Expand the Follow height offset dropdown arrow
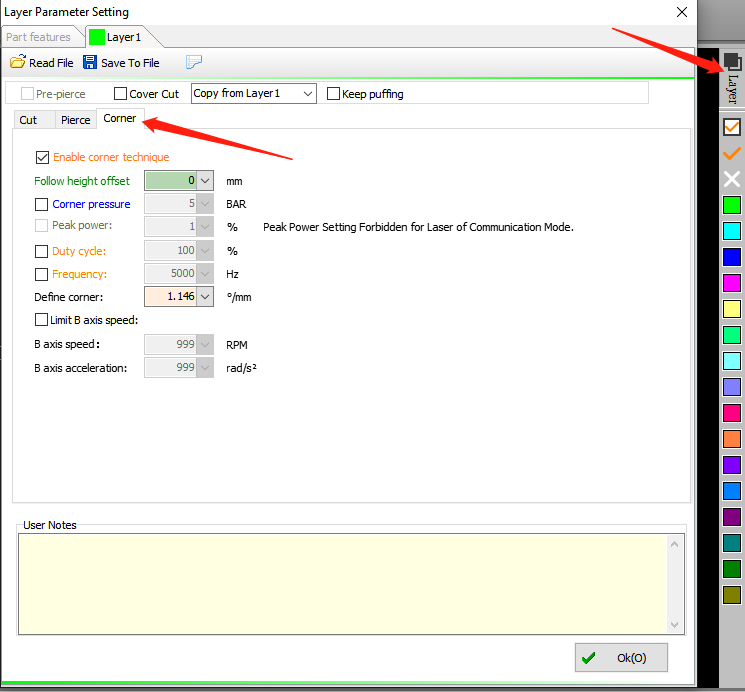This screenshot has width=745, height=692. [205, 181]
